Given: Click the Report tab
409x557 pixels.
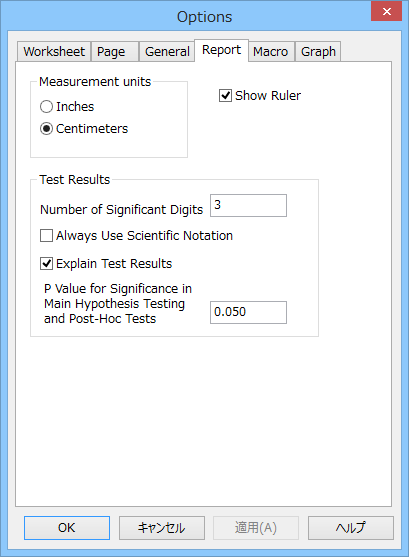Looking at the screenshot, I should 221,50.
